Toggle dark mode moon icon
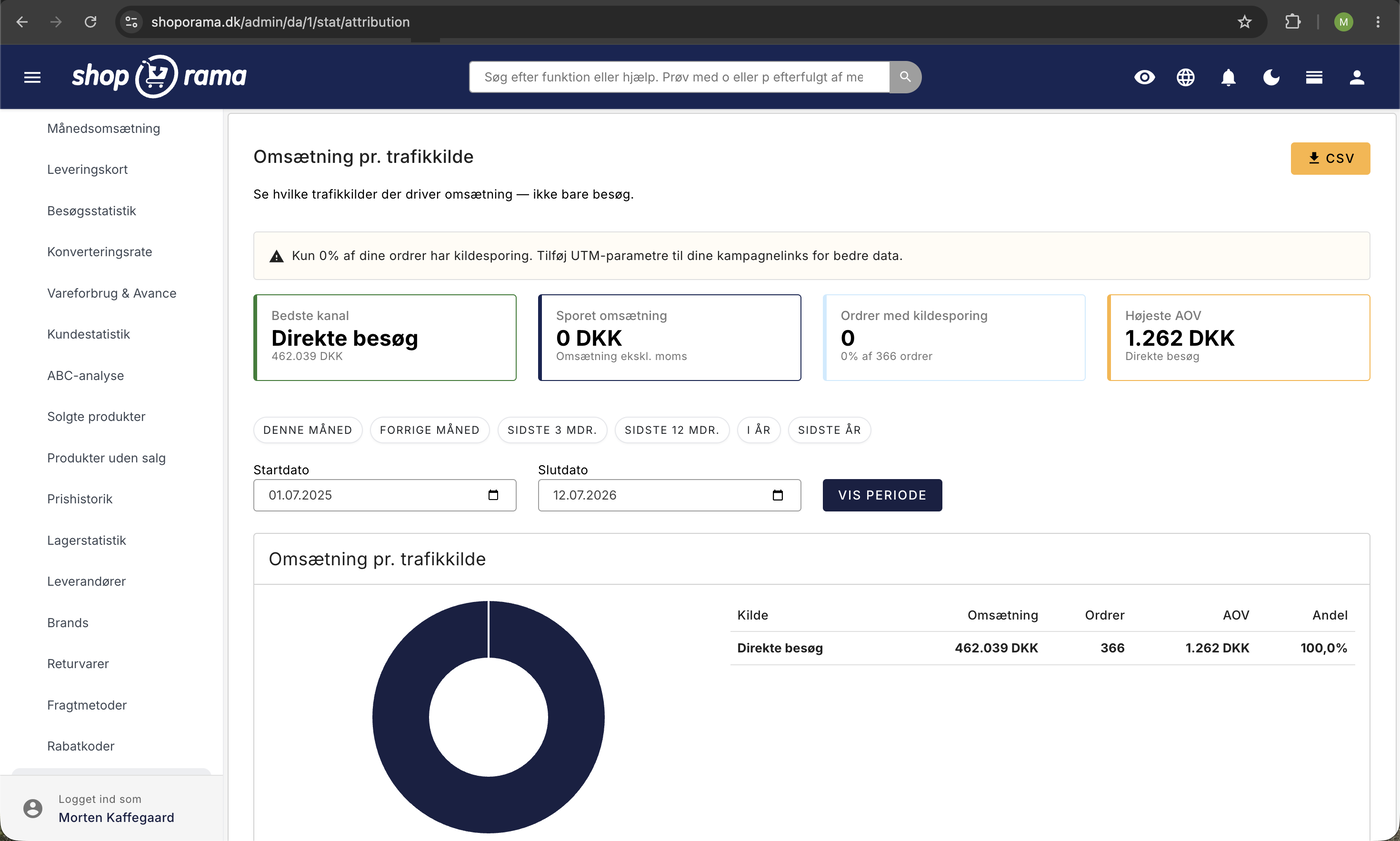The width and height of the screenshot is (1400, 841). click(1271, 77)
